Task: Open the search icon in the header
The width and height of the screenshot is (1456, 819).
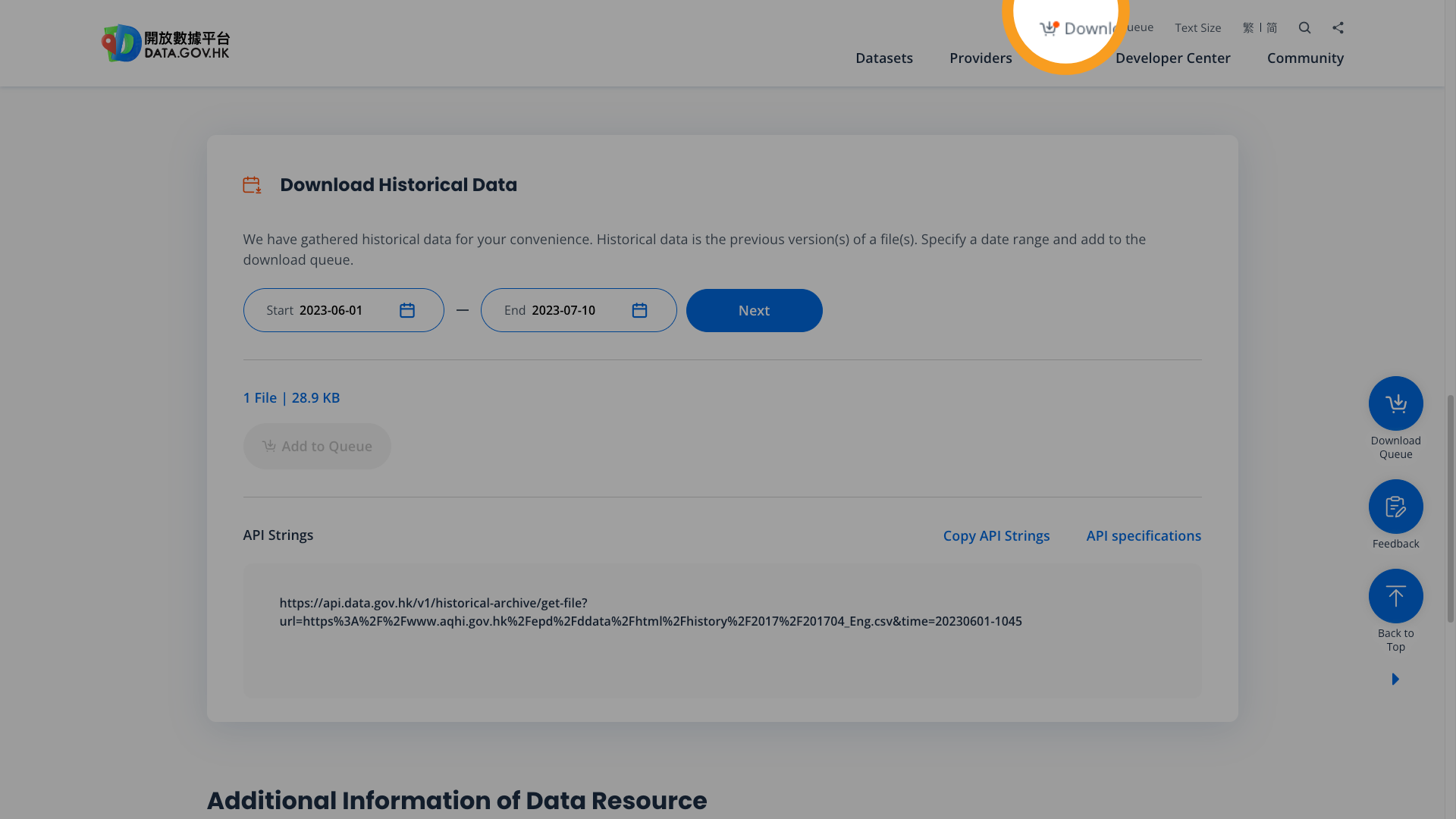Action: [x=1304, y=27]
